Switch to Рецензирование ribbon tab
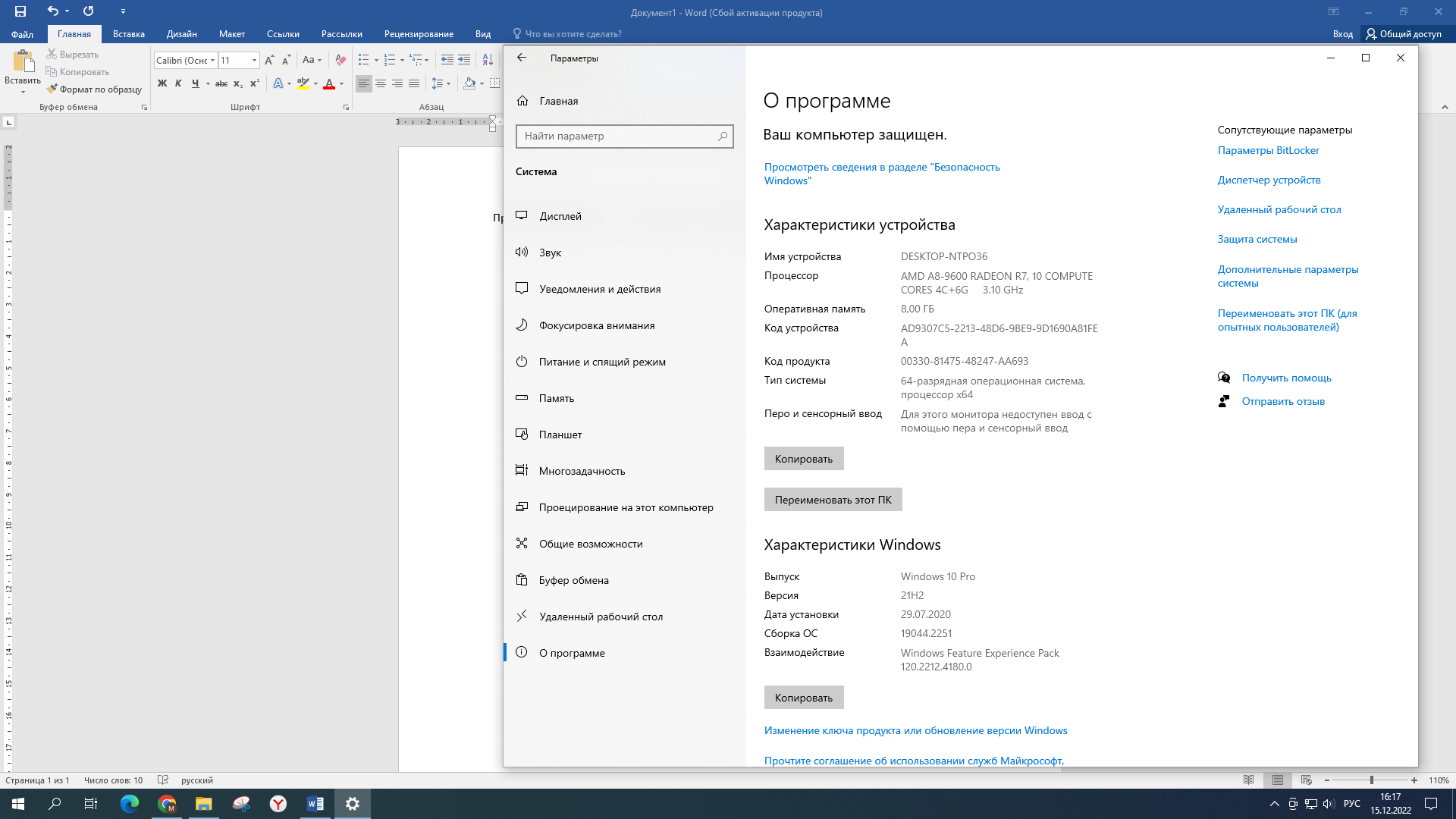The width and height of the screenshot is (1456, 819). (x=419, y=34)
